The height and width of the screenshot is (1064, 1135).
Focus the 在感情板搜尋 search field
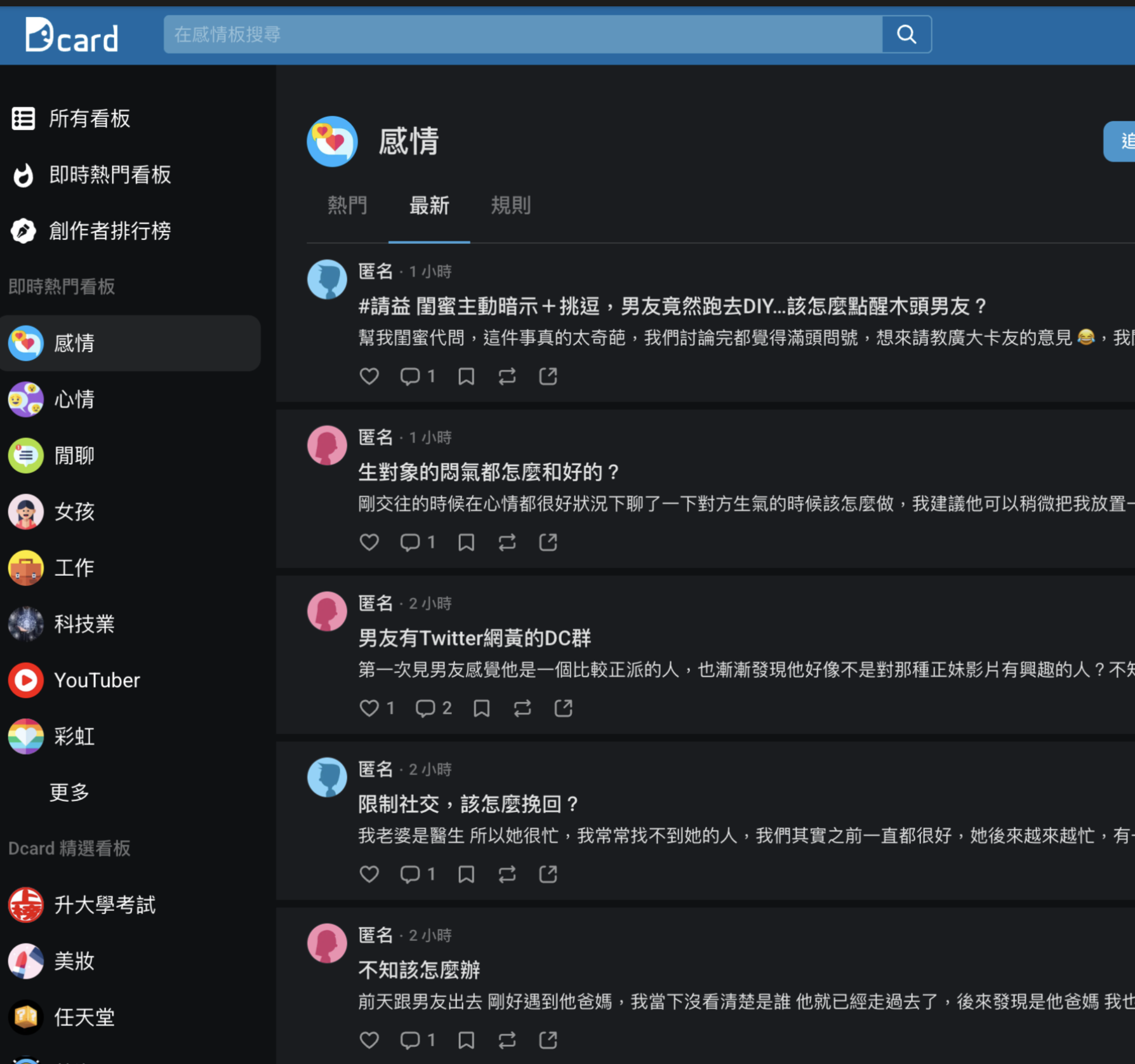pos(523,34)
